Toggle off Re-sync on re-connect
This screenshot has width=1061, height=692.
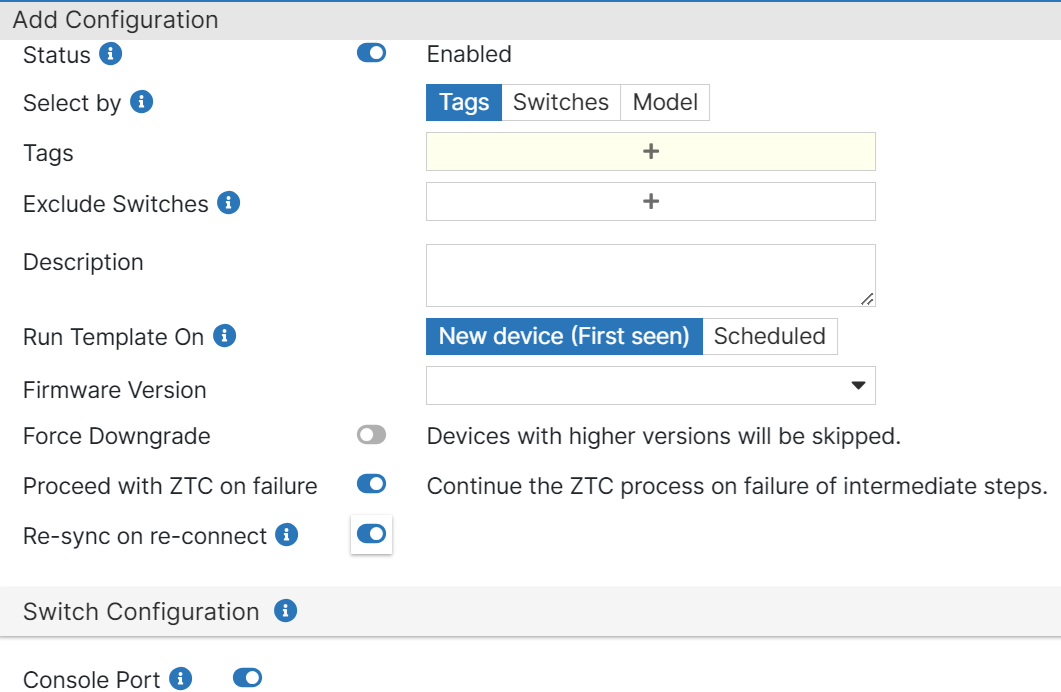(x=371, y=536)
